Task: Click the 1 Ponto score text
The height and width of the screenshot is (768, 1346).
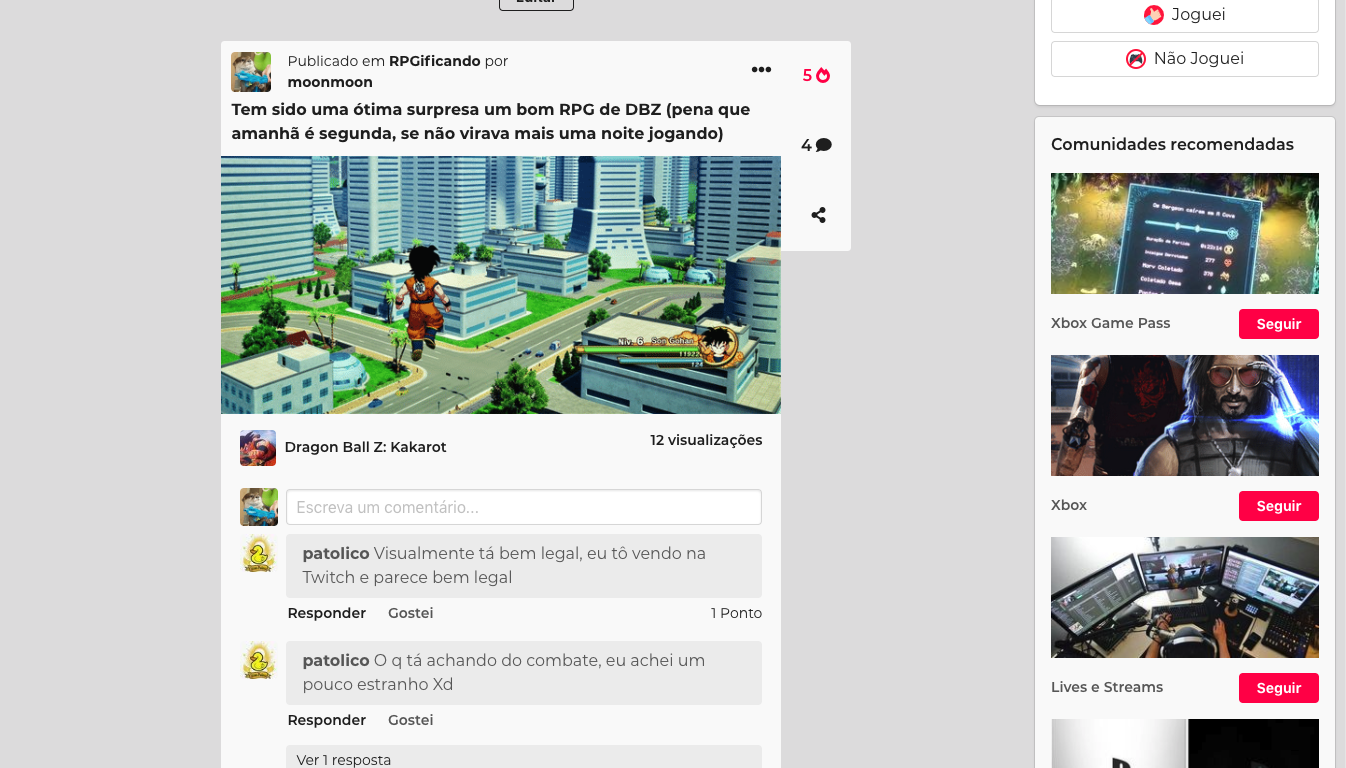Action: [736, 613]
